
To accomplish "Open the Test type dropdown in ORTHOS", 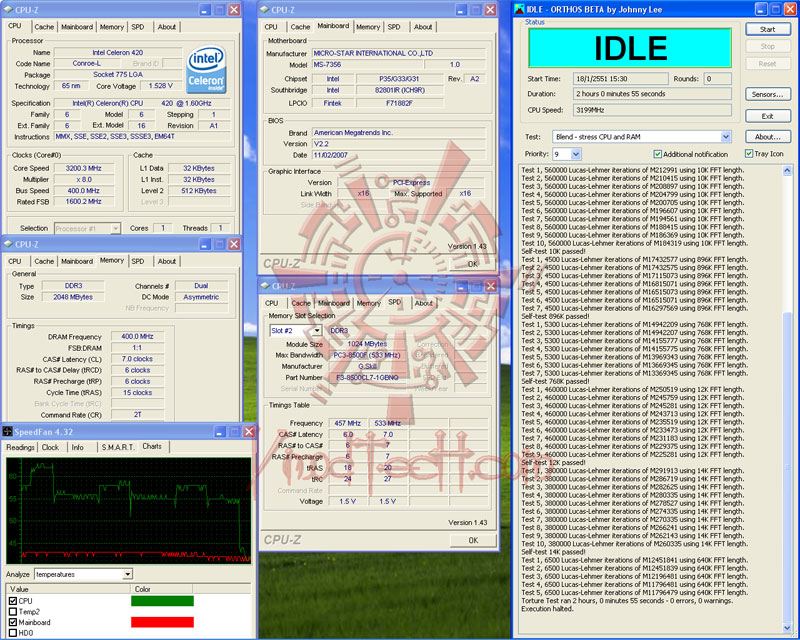I will tap(725, 137).
